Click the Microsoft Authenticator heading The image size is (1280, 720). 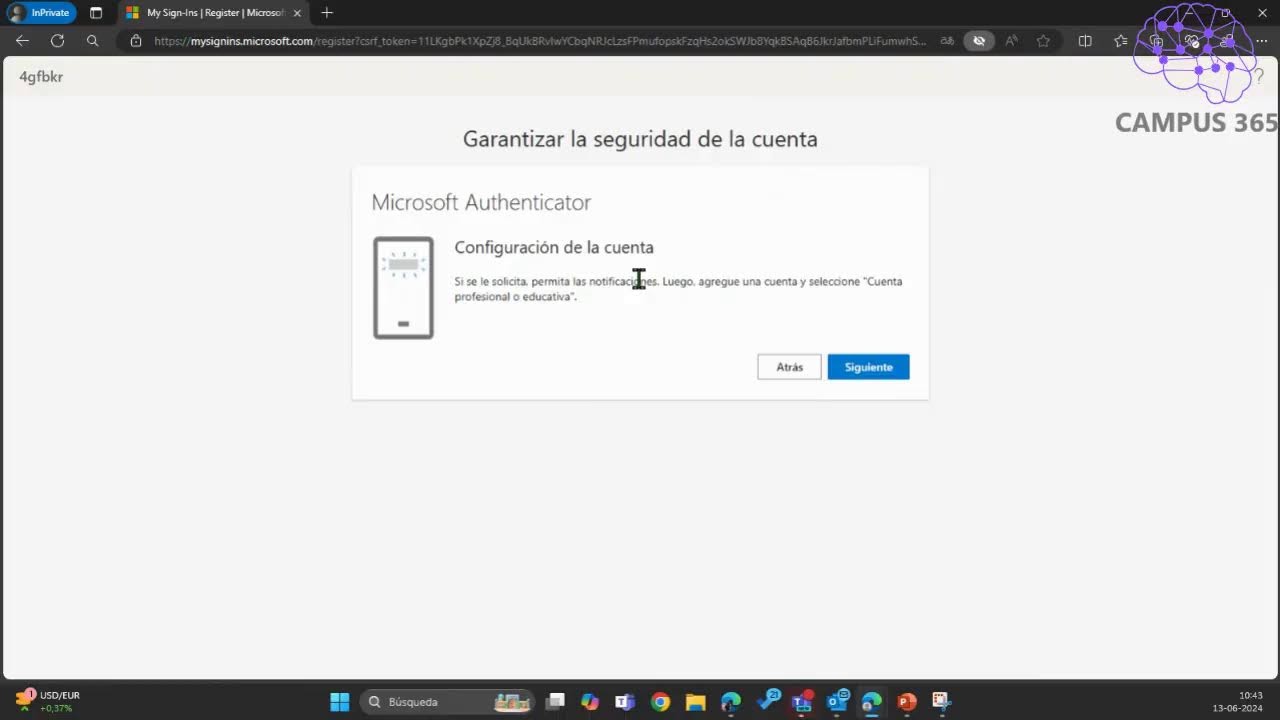tap(481, 202)
